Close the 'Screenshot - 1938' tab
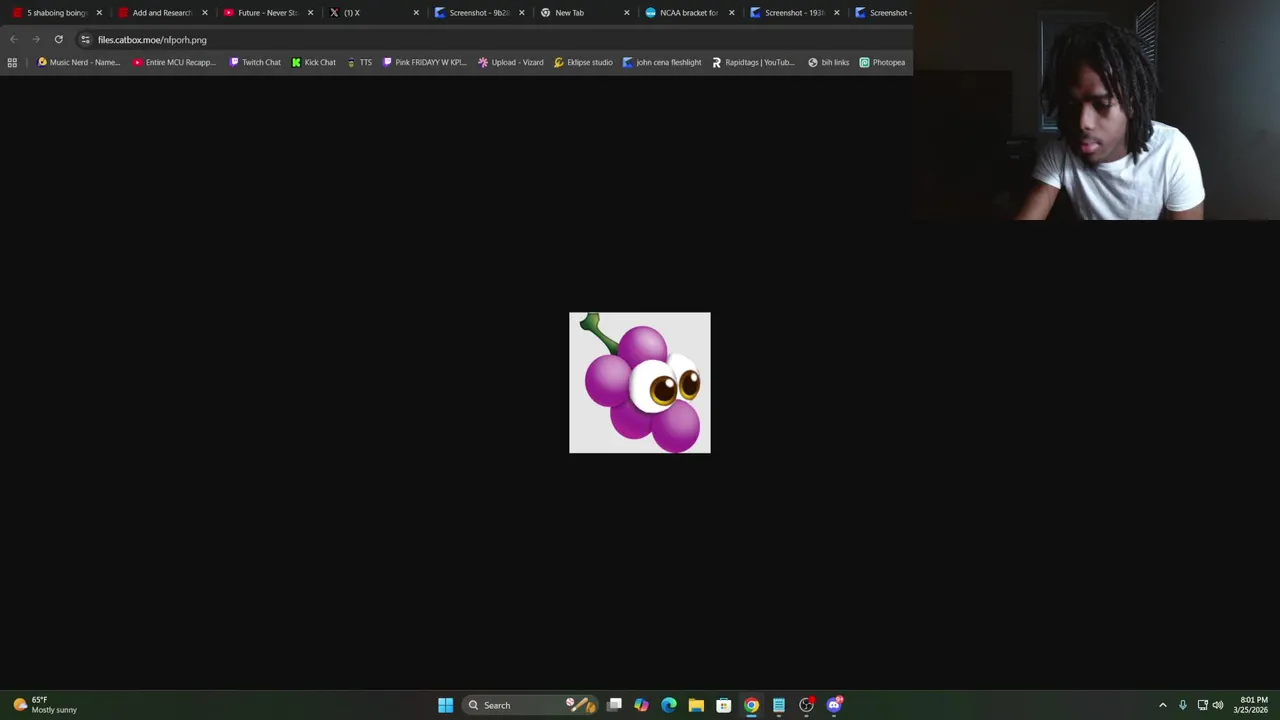The image size is (1280, 720). (837, 13)
